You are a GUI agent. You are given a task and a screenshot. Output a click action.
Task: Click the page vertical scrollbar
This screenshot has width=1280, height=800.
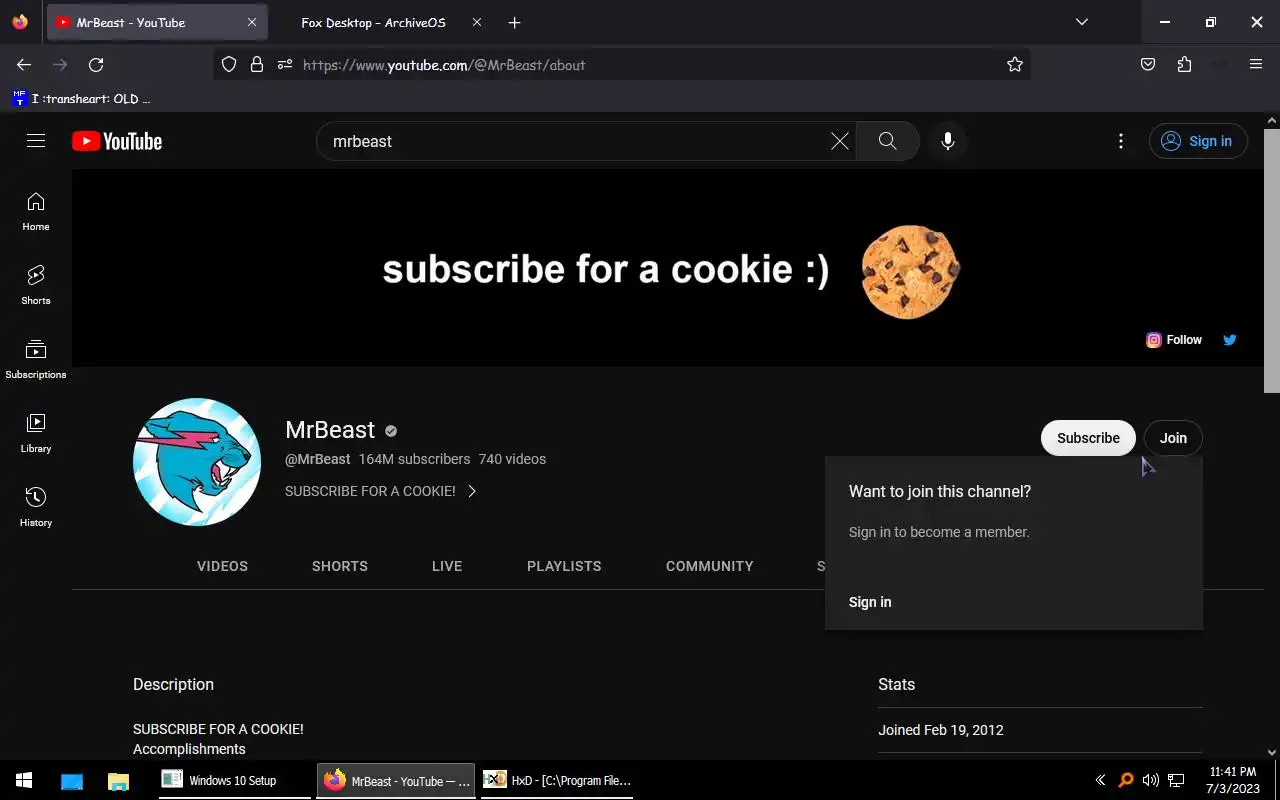point(1272,260)
